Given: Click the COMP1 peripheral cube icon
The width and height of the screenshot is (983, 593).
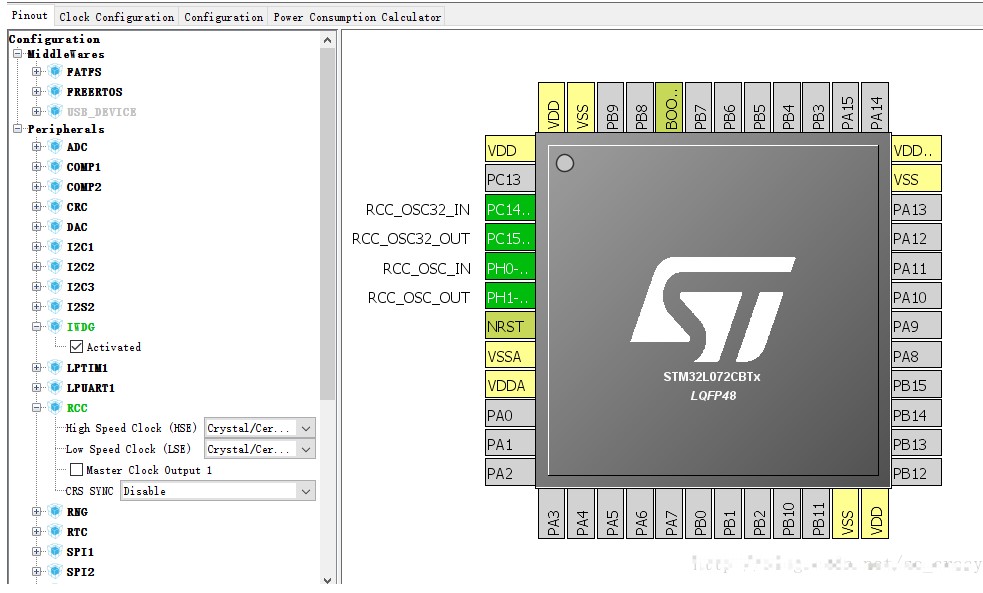Looking at the screenshot, I should point(56,167).
